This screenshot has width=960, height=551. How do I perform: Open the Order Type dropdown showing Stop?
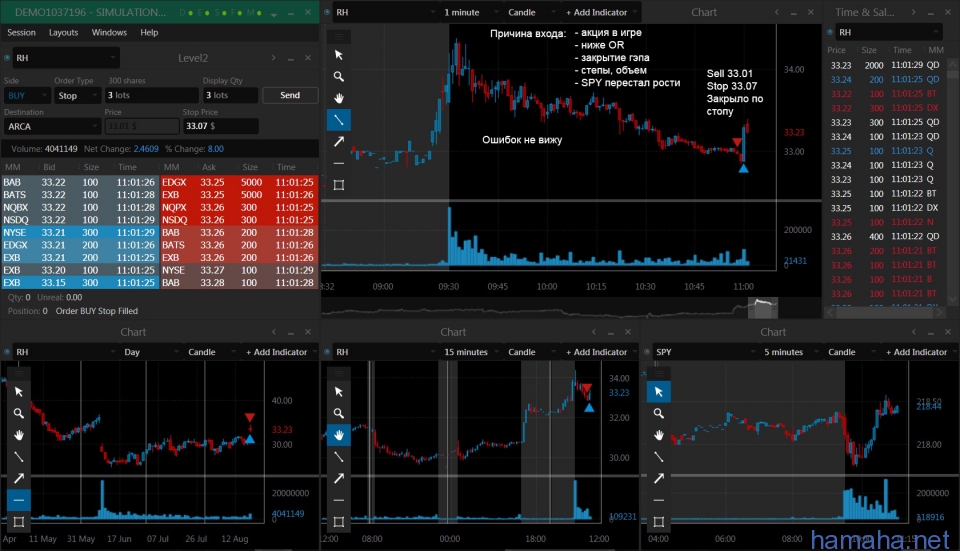pyautogui.click(x=77, y=96)
